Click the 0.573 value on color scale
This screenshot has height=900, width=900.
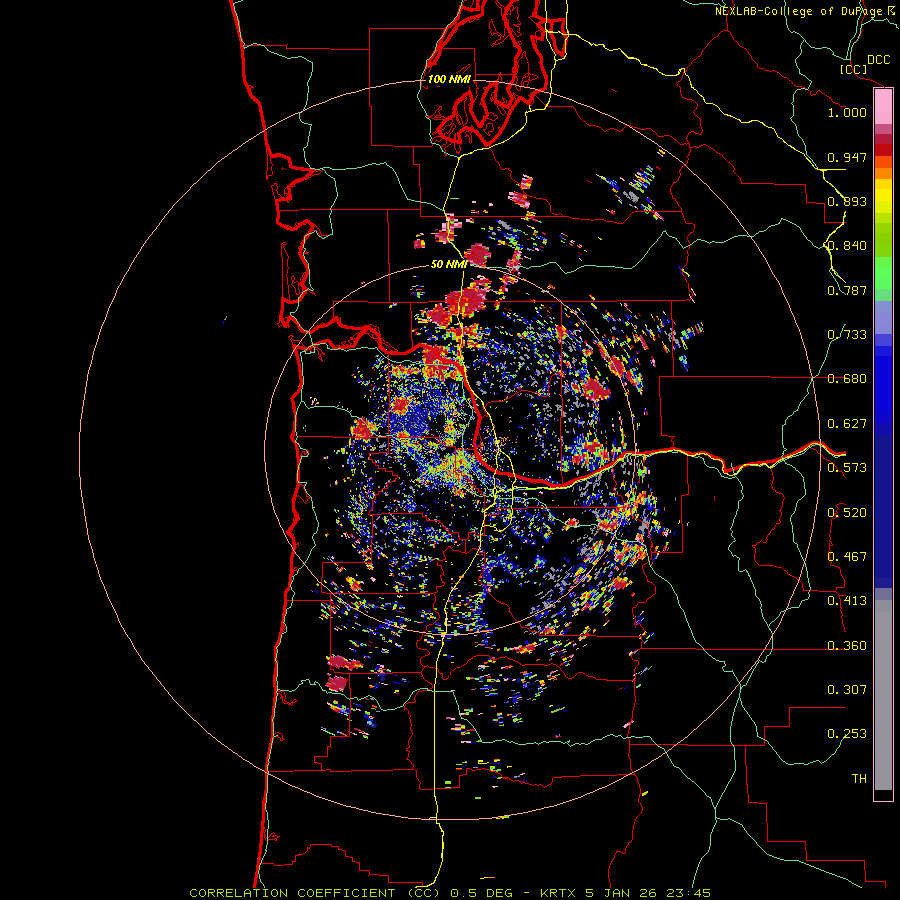click(x=847, y=468)
